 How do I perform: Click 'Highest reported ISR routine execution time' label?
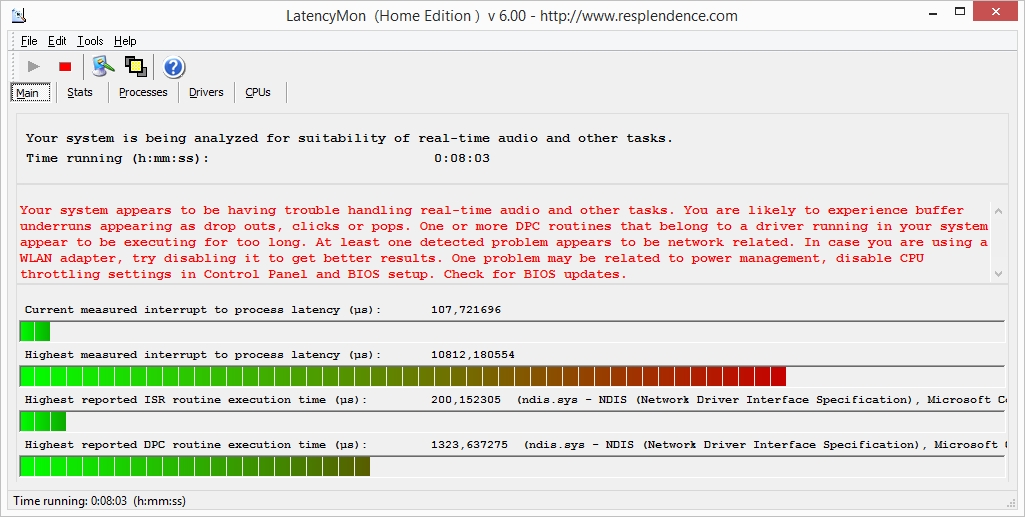(x=196, y=399)
